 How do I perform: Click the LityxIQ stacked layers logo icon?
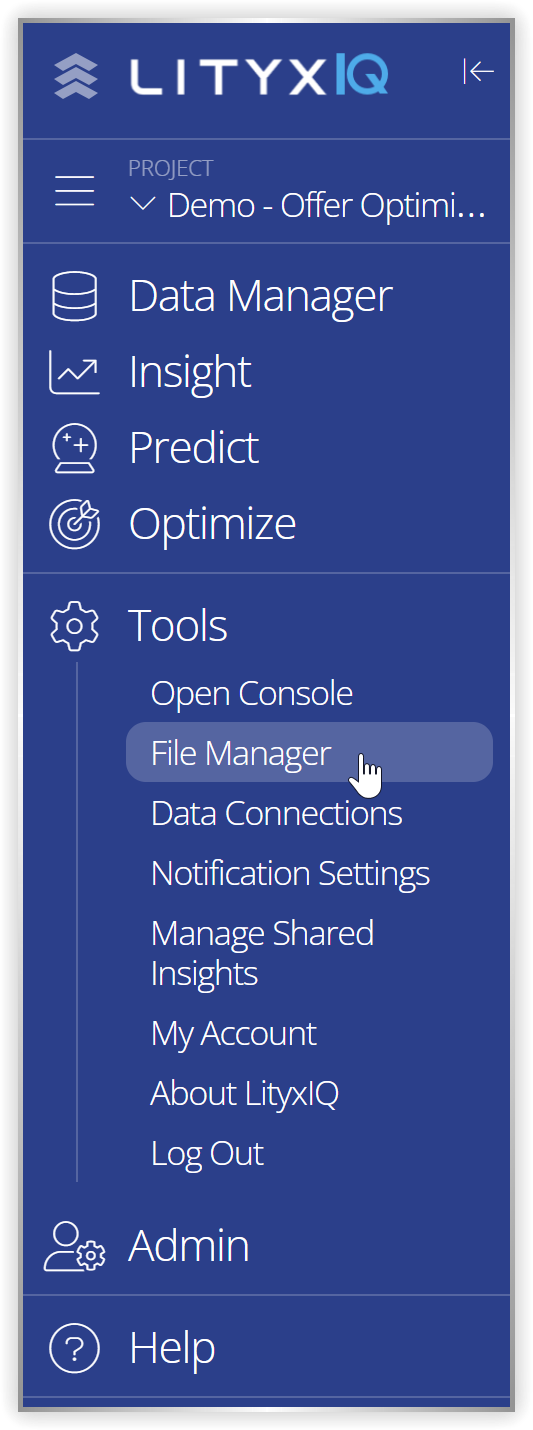coord(76,76)
